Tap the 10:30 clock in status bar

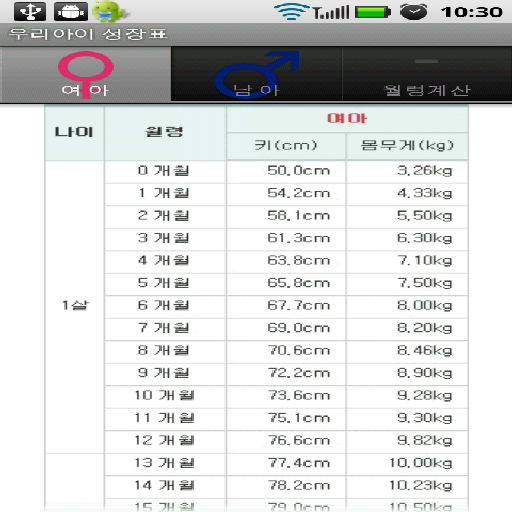471,12
